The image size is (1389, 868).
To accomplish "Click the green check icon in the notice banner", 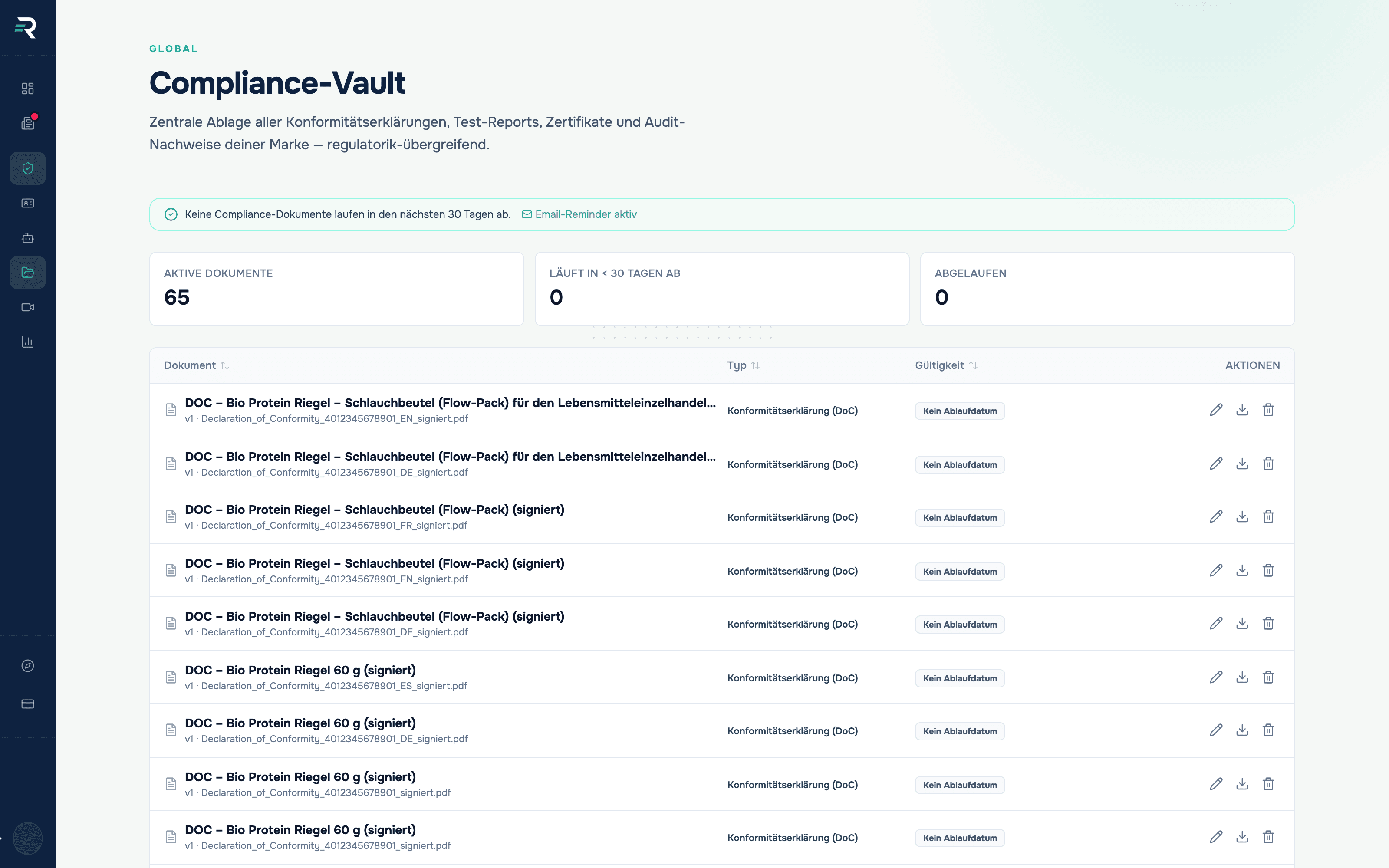I will click(x=171, y=214).
